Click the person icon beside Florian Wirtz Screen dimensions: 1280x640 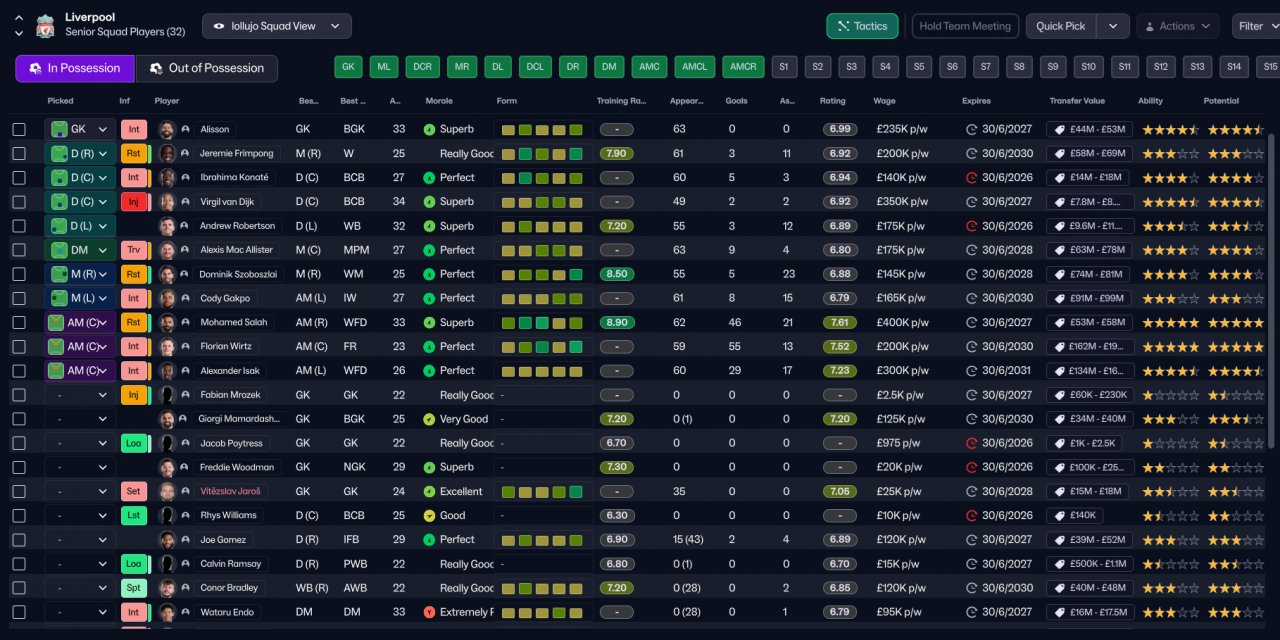point(185,346)
